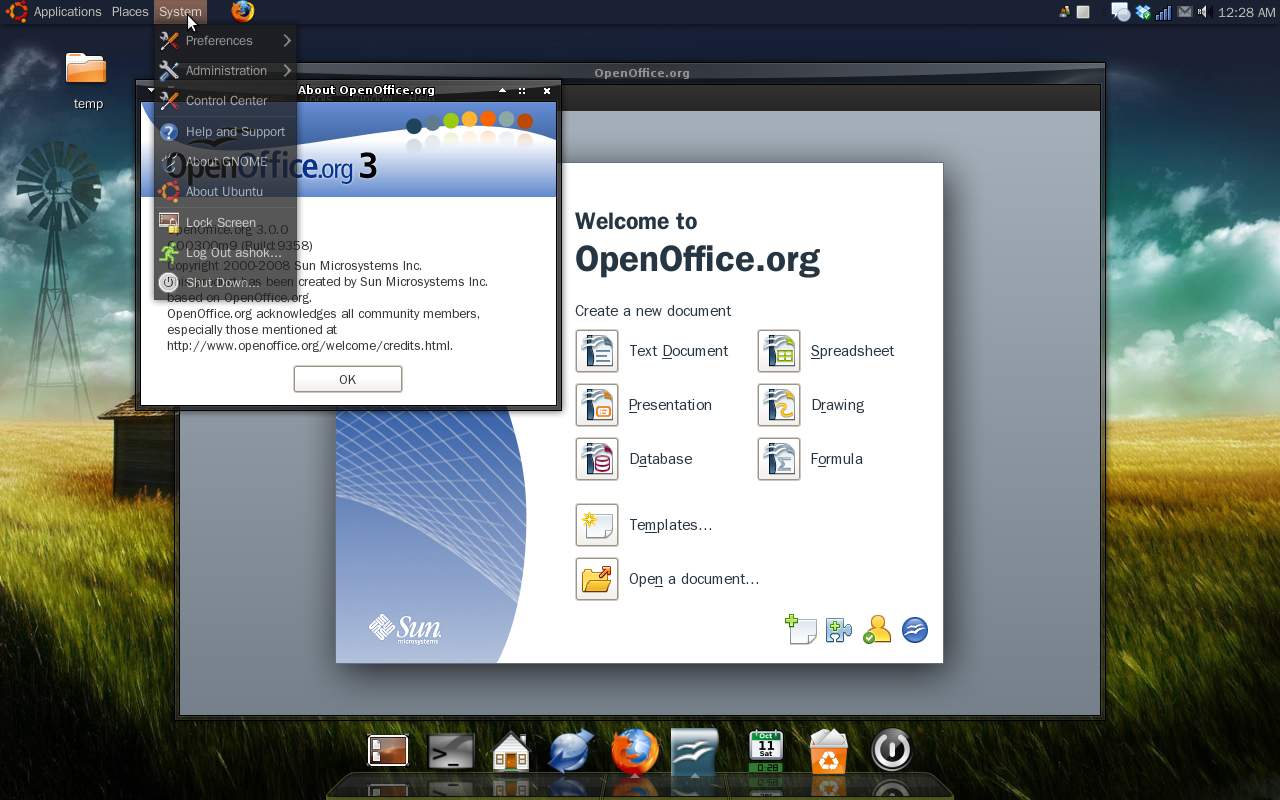Screen dimensions: 1280x800
Task: Click the credits.html URL text
Action: tap(310, 346)
